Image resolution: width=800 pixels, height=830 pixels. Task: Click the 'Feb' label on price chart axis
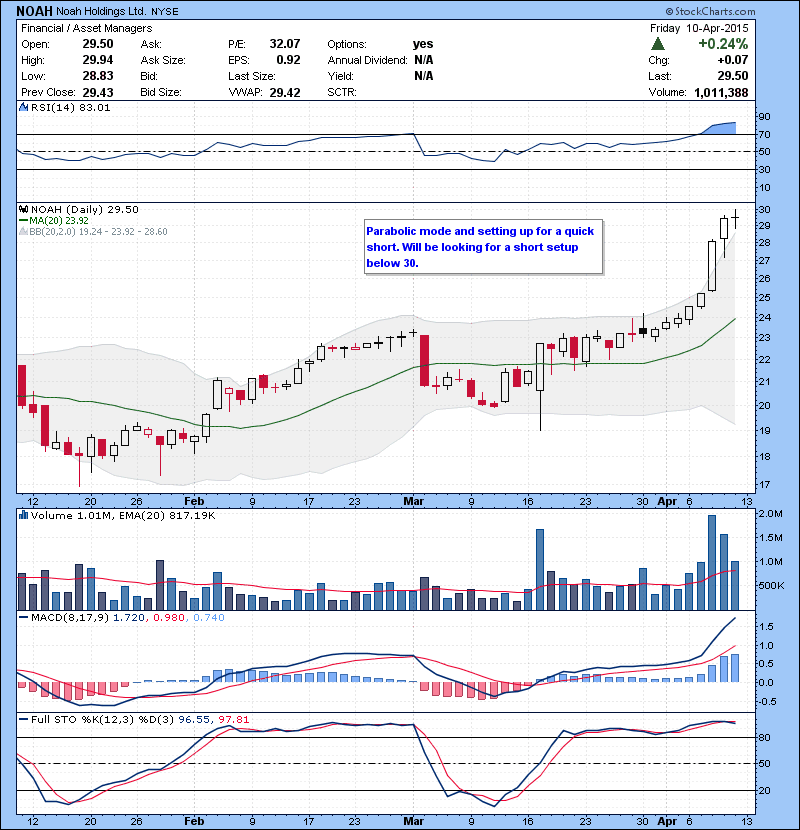(x=194, y=501)
